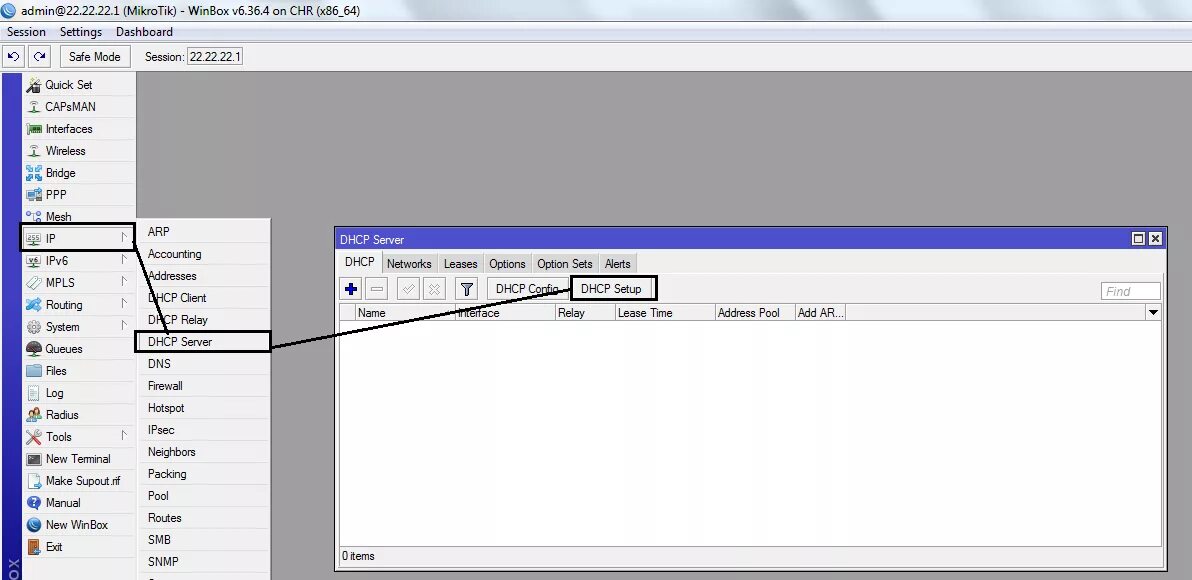Select ARP from IP submenu
Image resolution: width=1192 pixels, height=580 pixels.
[x=159, y=232]
